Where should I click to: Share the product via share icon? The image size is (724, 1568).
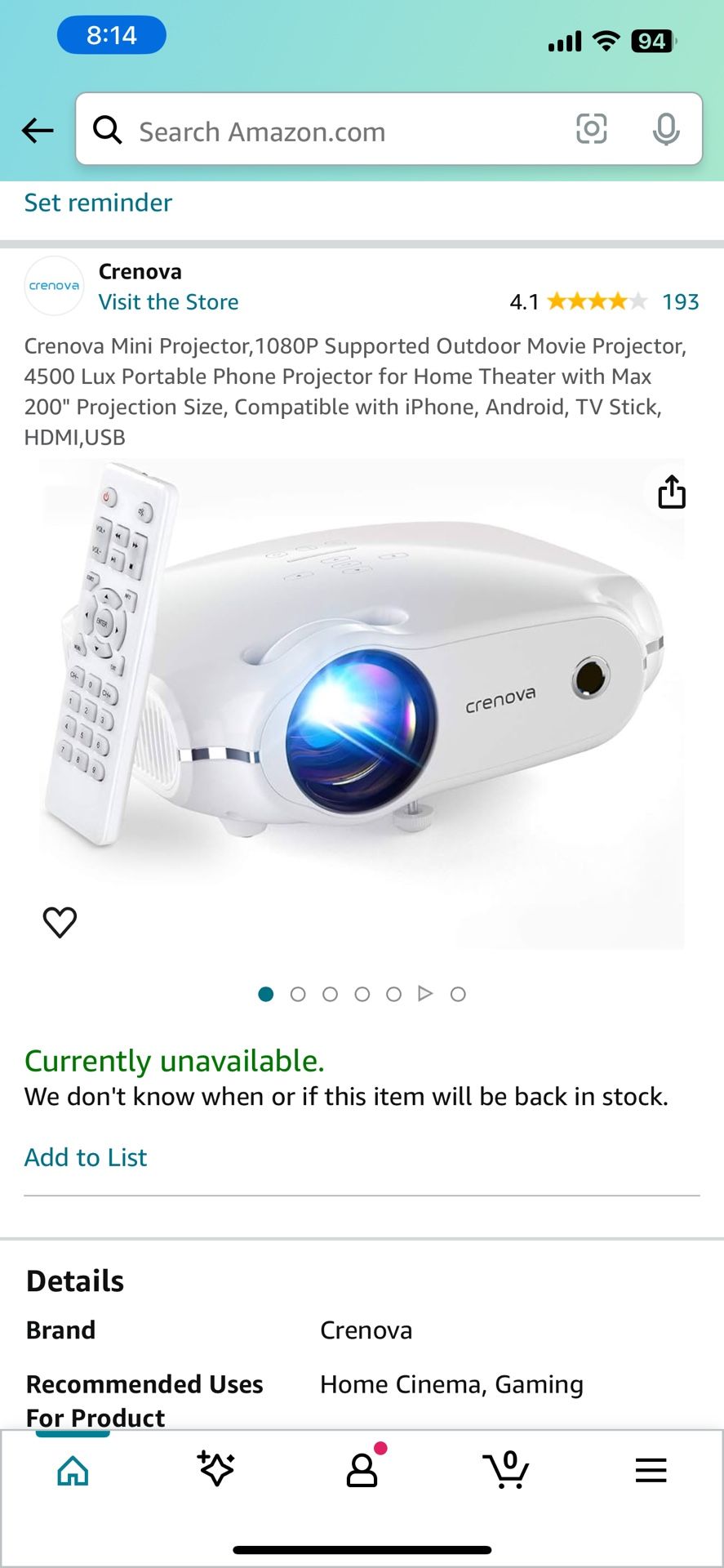point(672,492)
